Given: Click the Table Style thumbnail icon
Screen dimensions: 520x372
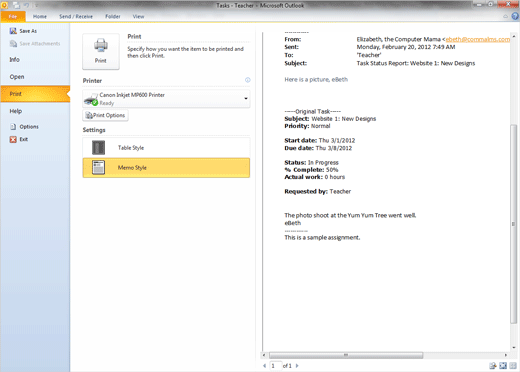Looking at the screenshot, I should click(98, 148).
